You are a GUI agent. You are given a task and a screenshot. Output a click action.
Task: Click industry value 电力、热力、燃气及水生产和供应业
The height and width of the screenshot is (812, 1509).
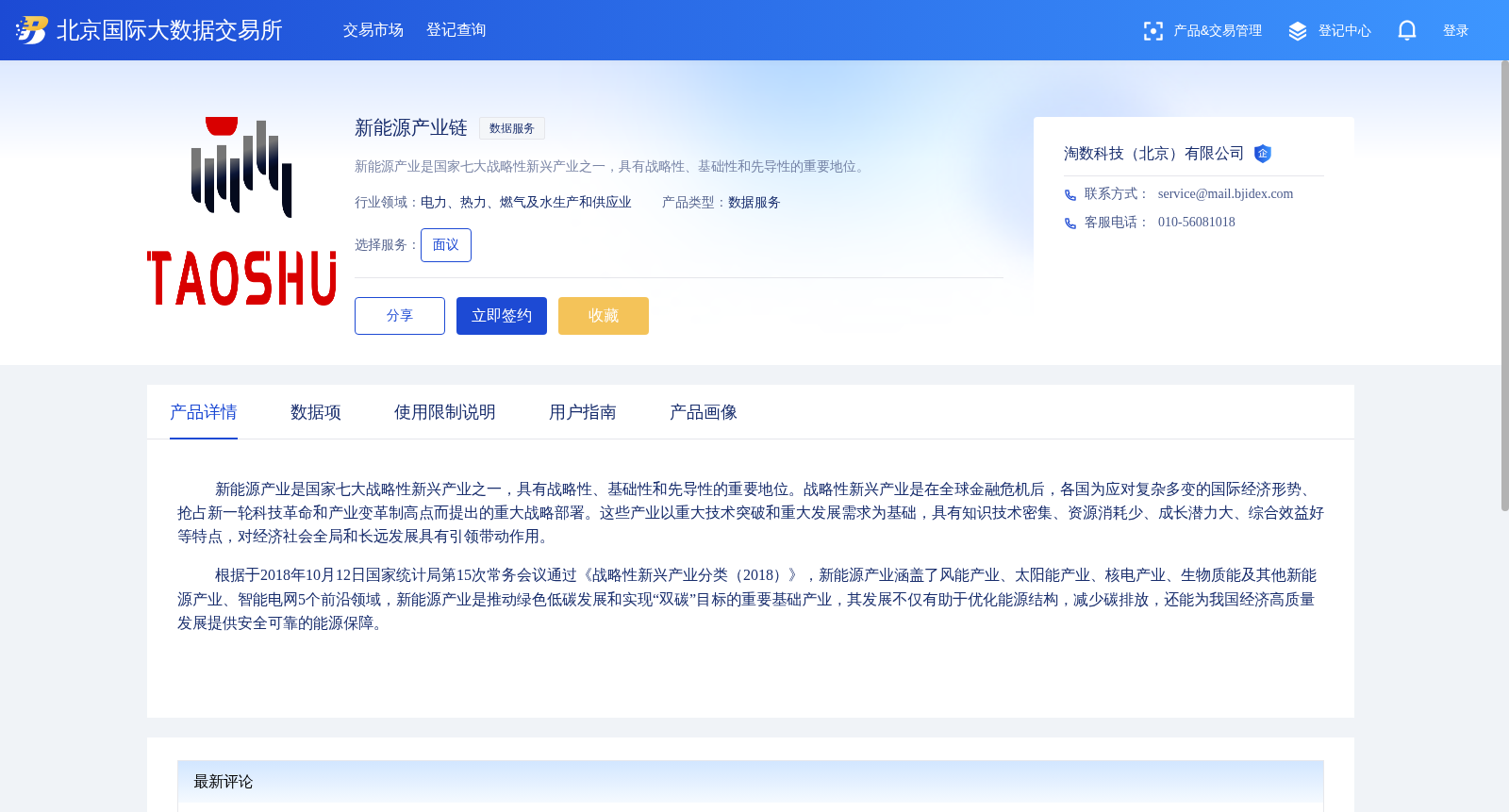(x=526, y=203)
